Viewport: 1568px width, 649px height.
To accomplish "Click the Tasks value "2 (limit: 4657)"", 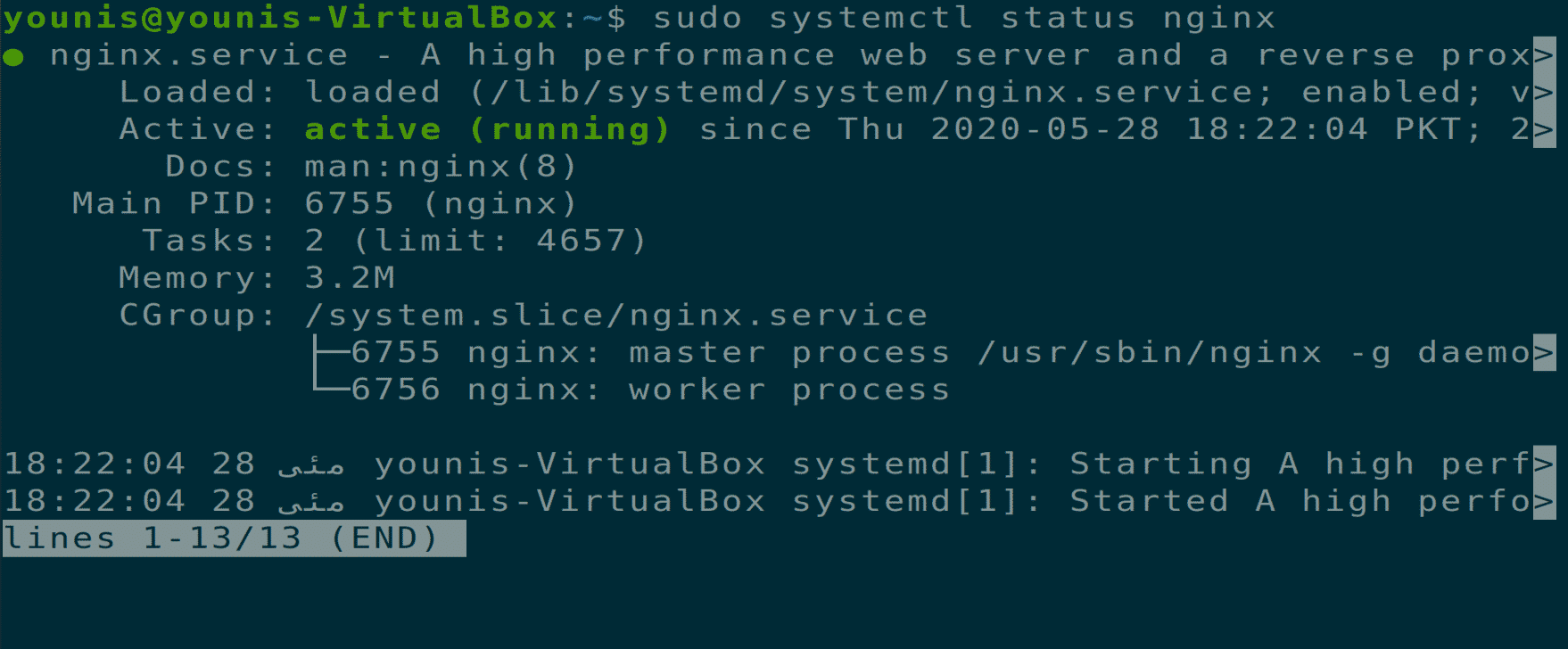I will 475,242.
